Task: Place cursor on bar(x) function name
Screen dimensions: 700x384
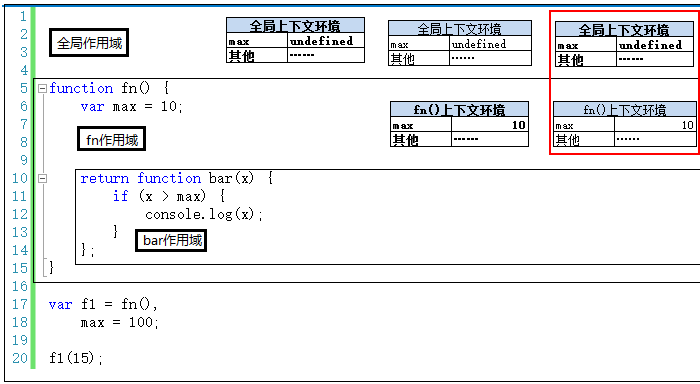Action: 231,179
